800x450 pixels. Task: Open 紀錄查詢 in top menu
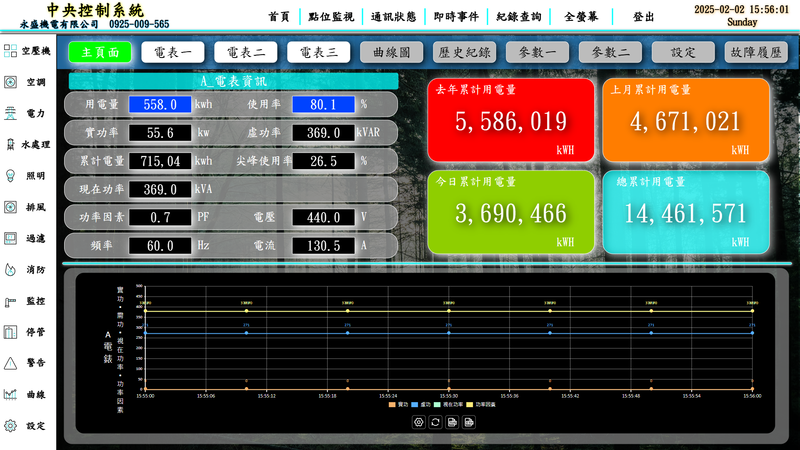point(519,17)
